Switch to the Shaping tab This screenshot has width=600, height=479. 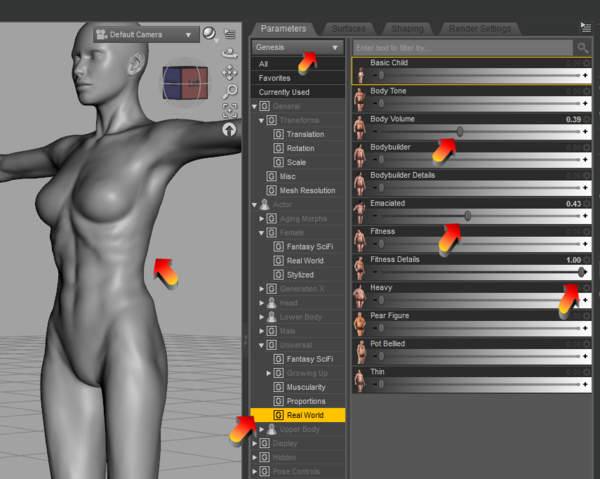click(x=408, y=29)
